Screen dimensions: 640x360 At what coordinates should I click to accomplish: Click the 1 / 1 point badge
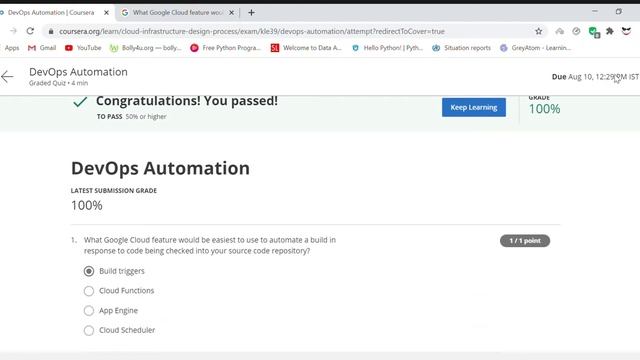(x=525, y=241)
